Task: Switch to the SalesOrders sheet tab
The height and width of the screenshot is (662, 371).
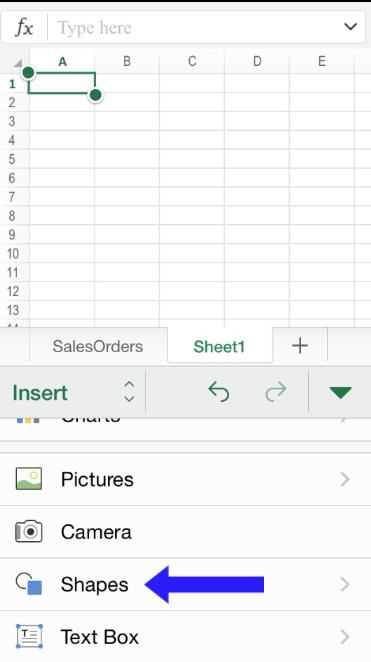Action: coord(98,346)
